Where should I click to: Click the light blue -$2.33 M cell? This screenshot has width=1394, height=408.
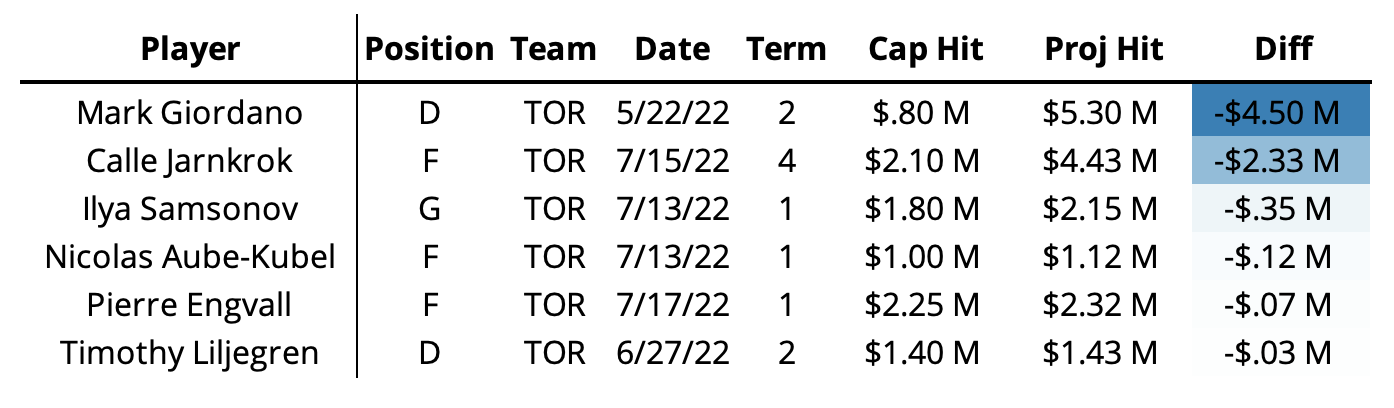[x=1278, y=160]
